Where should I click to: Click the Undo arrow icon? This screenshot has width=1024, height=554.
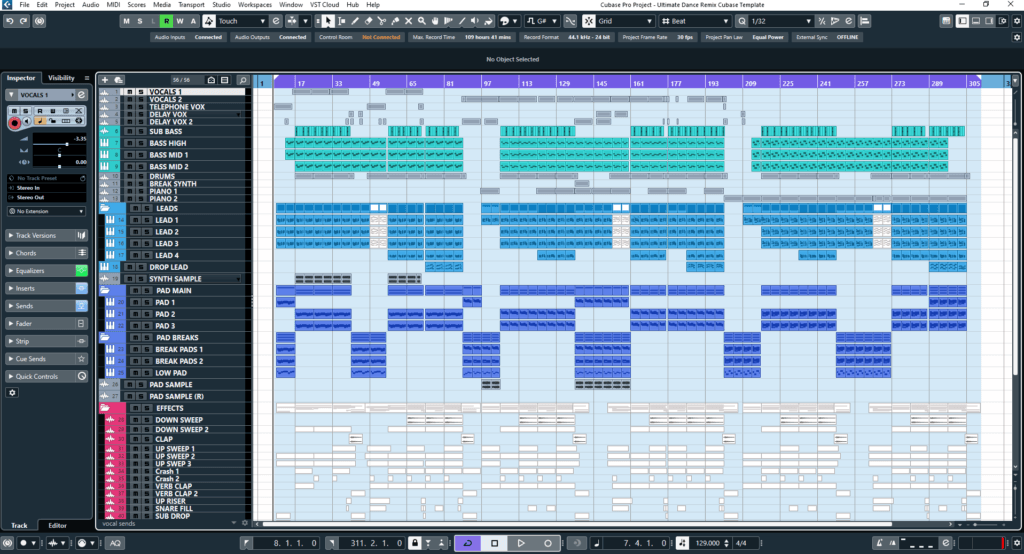9,21
